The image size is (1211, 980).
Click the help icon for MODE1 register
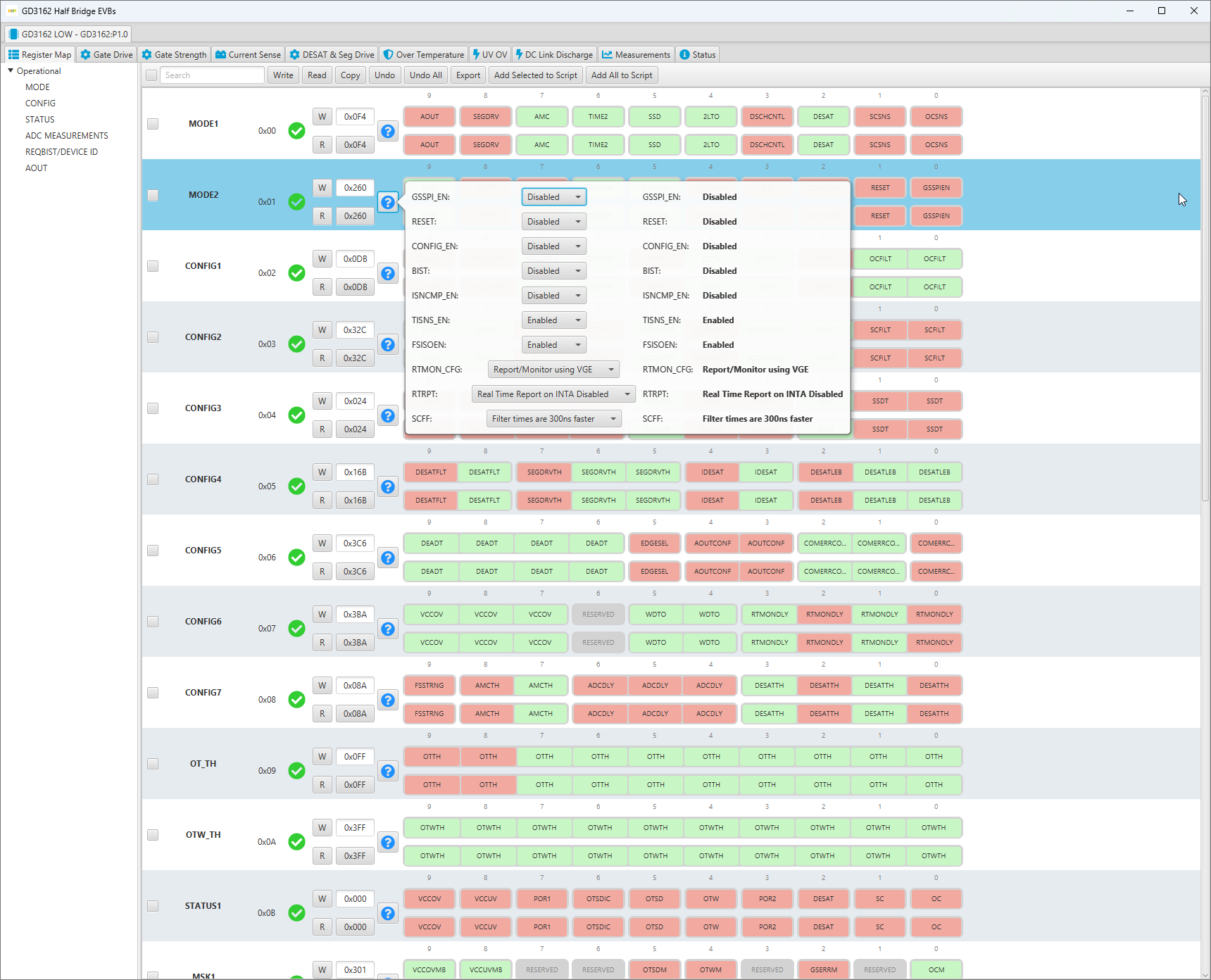point(388,131)
